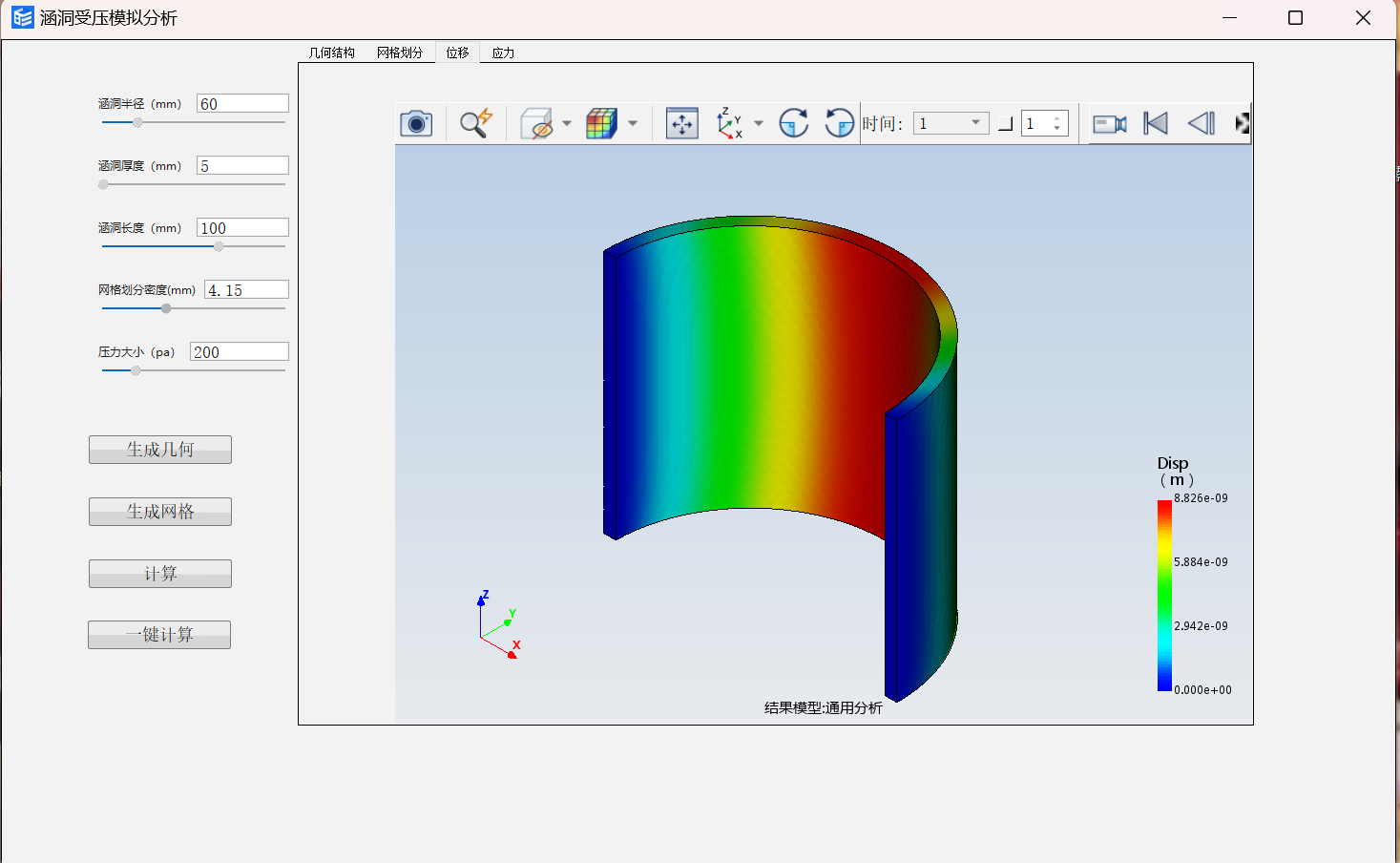This screenshot has width=1400, height=863.
Task: Click the 0.000e+00 legend minimum value
Action: (1202, 690)
